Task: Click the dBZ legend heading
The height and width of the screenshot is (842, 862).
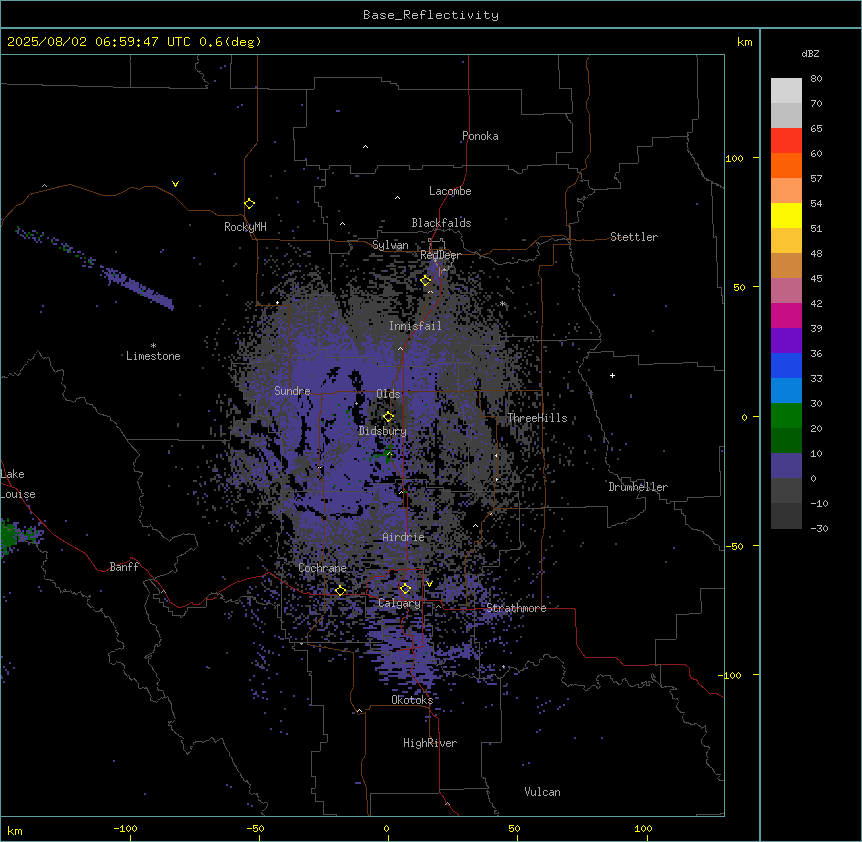Action: point(810,53)
